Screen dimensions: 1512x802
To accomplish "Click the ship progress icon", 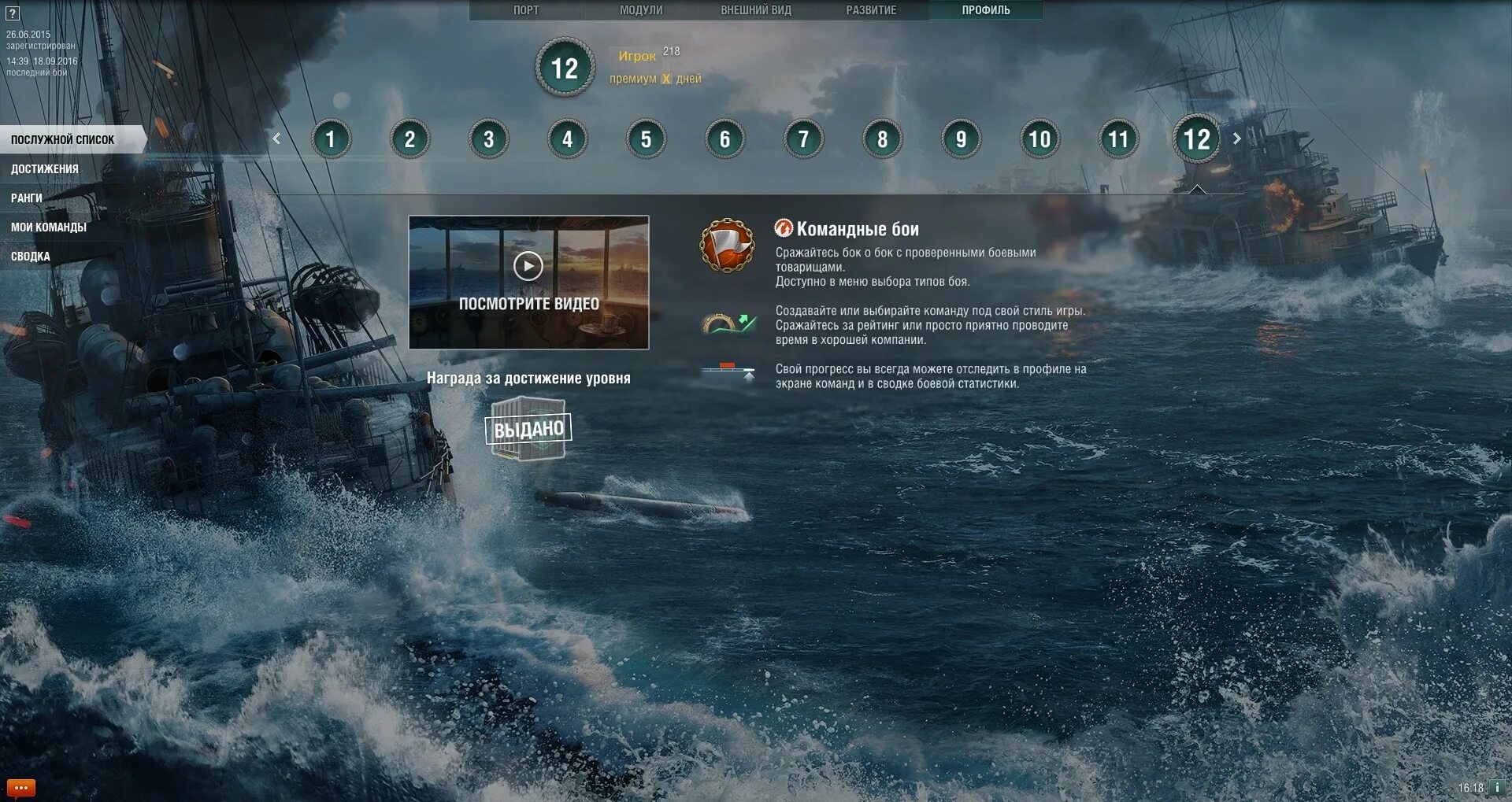I will [x=728, y=371].
